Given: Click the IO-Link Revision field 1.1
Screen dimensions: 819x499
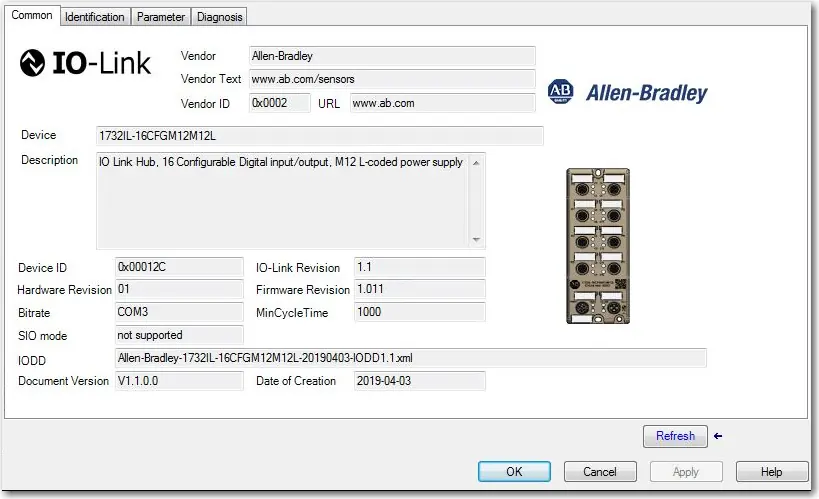Looking at the screenshot, I should tap(419, 266).
